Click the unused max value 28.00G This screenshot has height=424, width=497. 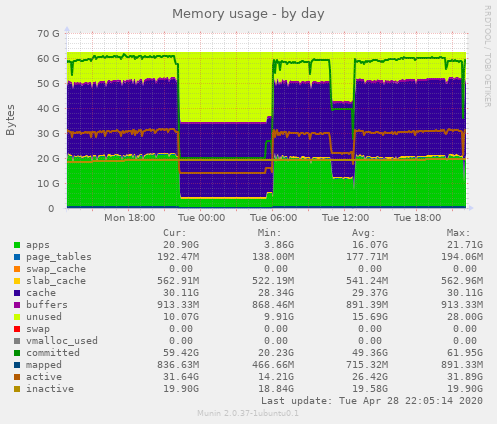(465, 317)
